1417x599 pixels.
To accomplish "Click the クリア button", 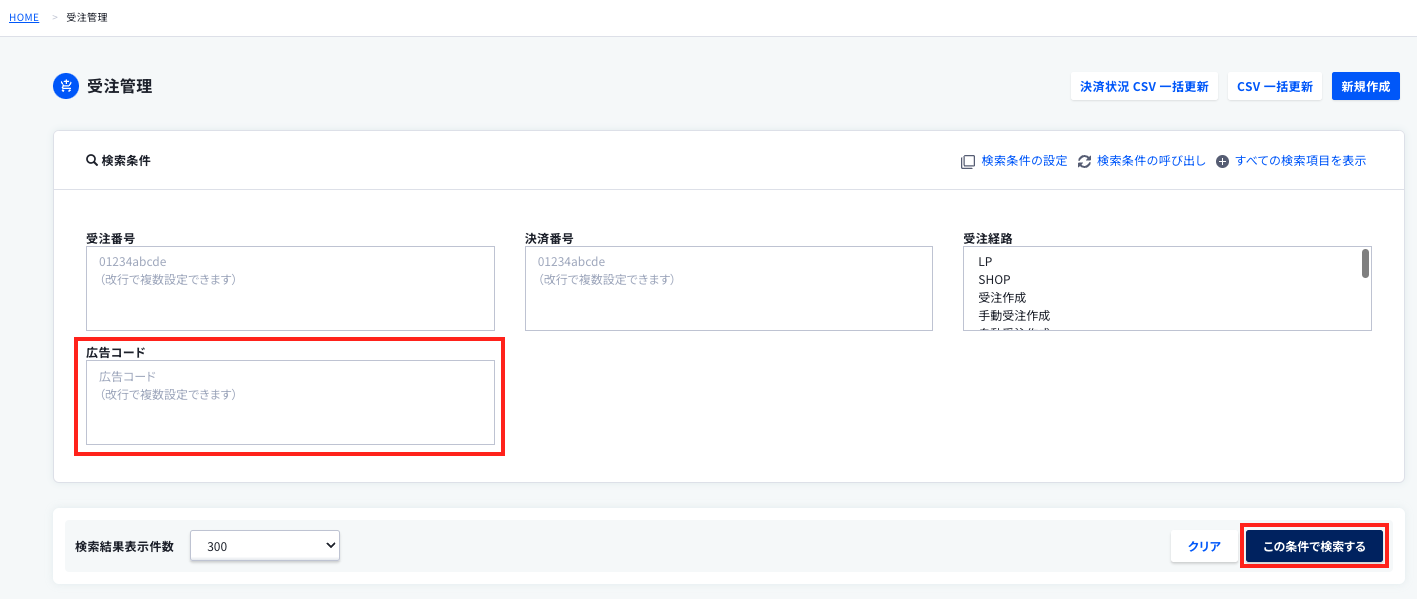I will [x=1204, y=546].
